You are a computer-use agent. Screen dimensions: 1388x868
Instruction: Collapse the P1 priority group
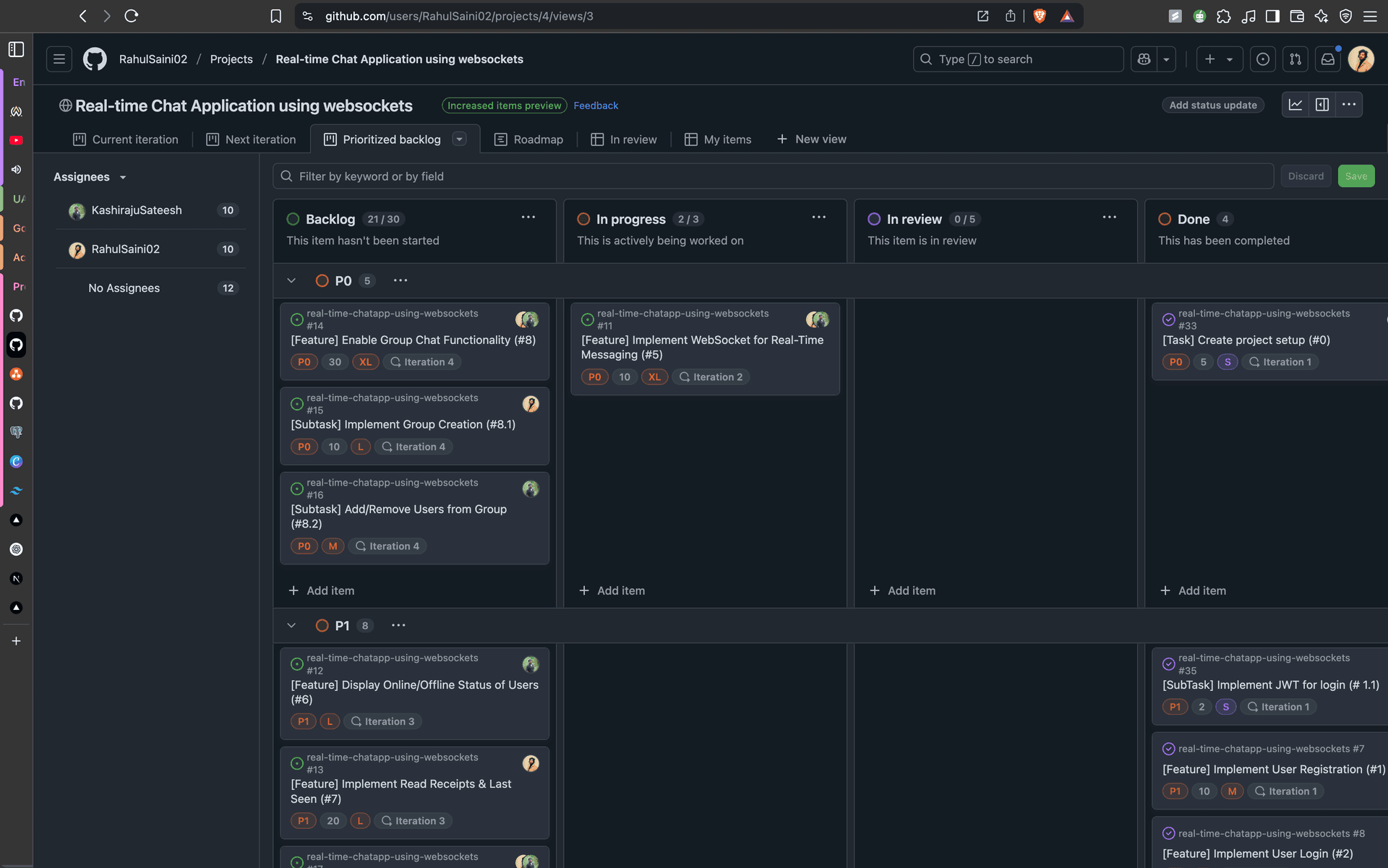[291, 625]
